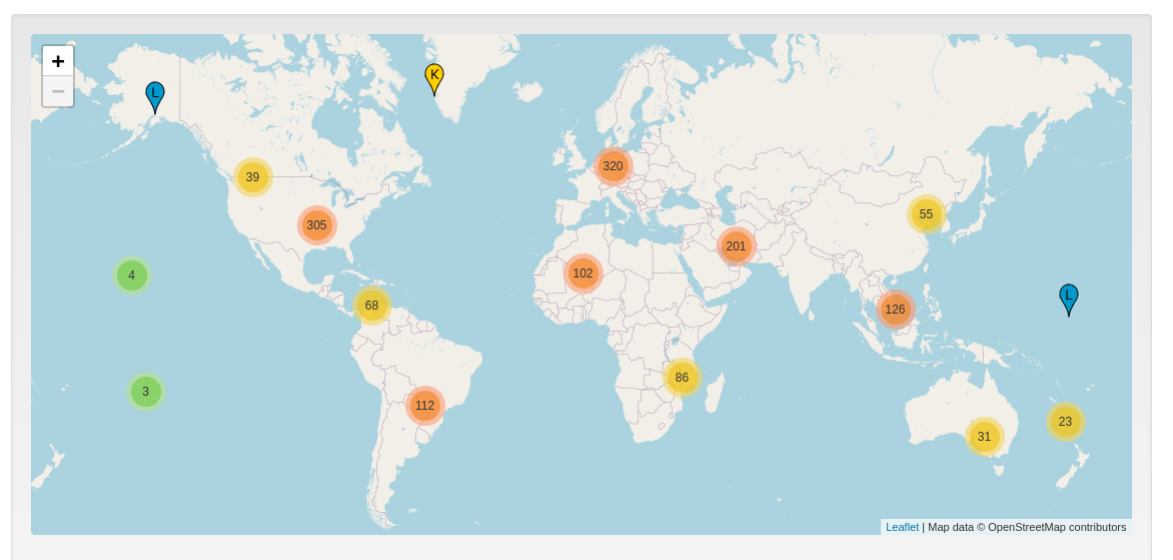Expand the 112 cluster in South America
The height and width of the screenshot is (560, 1173).
425,405
